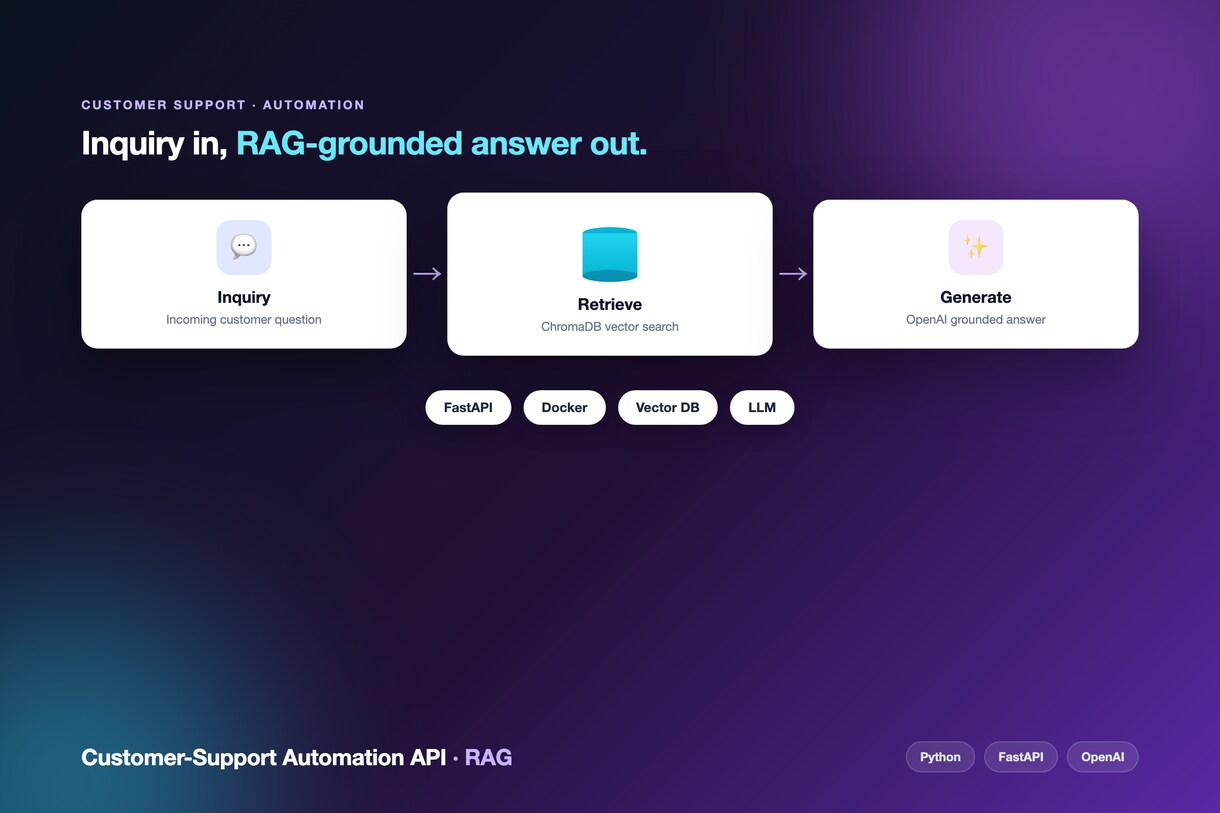The image size is (1220, 813).
Task: Click 'Incoming customer question' text
Action: click(244, 320)
